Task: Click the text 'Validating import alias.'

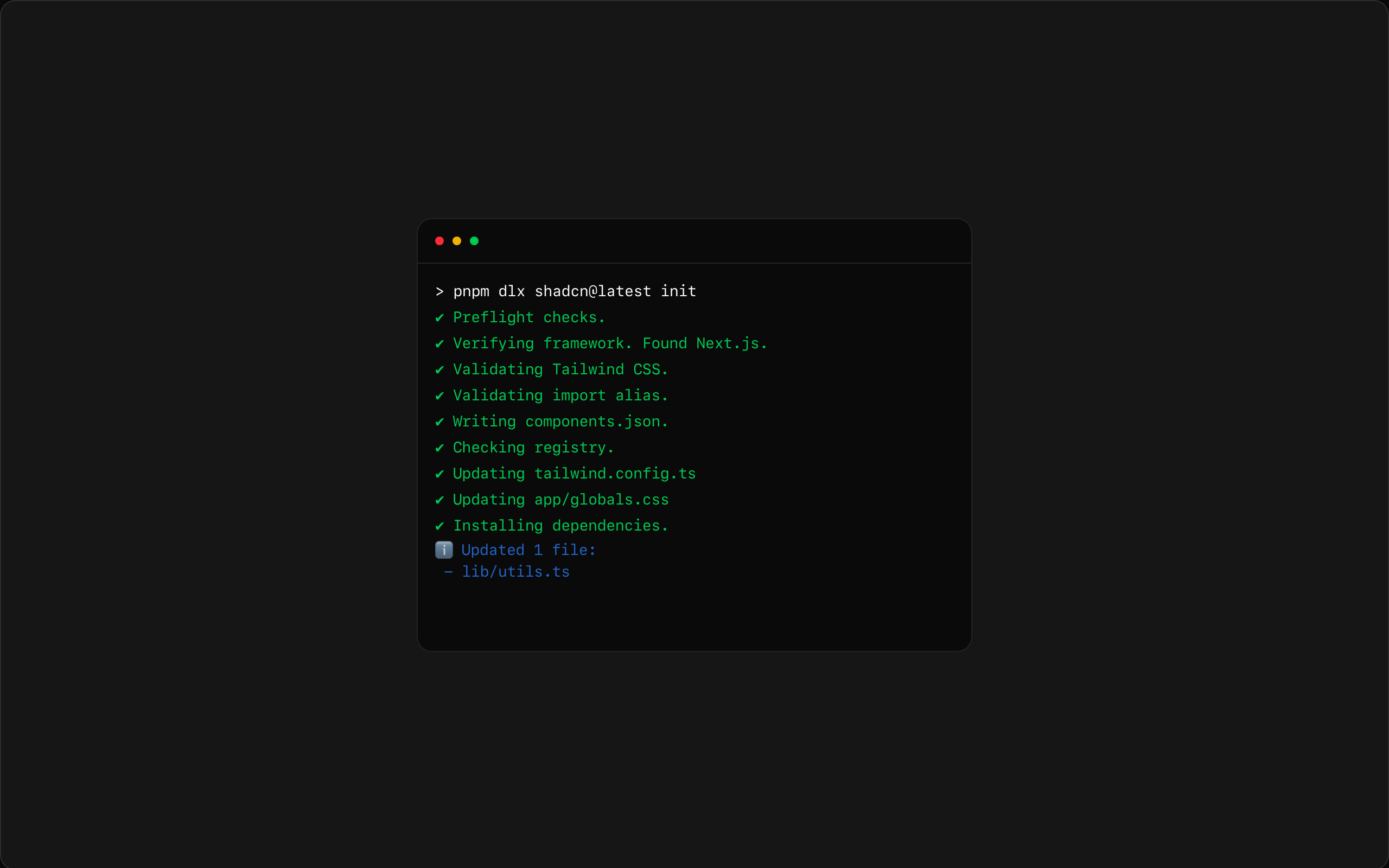Action: pos(561,395)
